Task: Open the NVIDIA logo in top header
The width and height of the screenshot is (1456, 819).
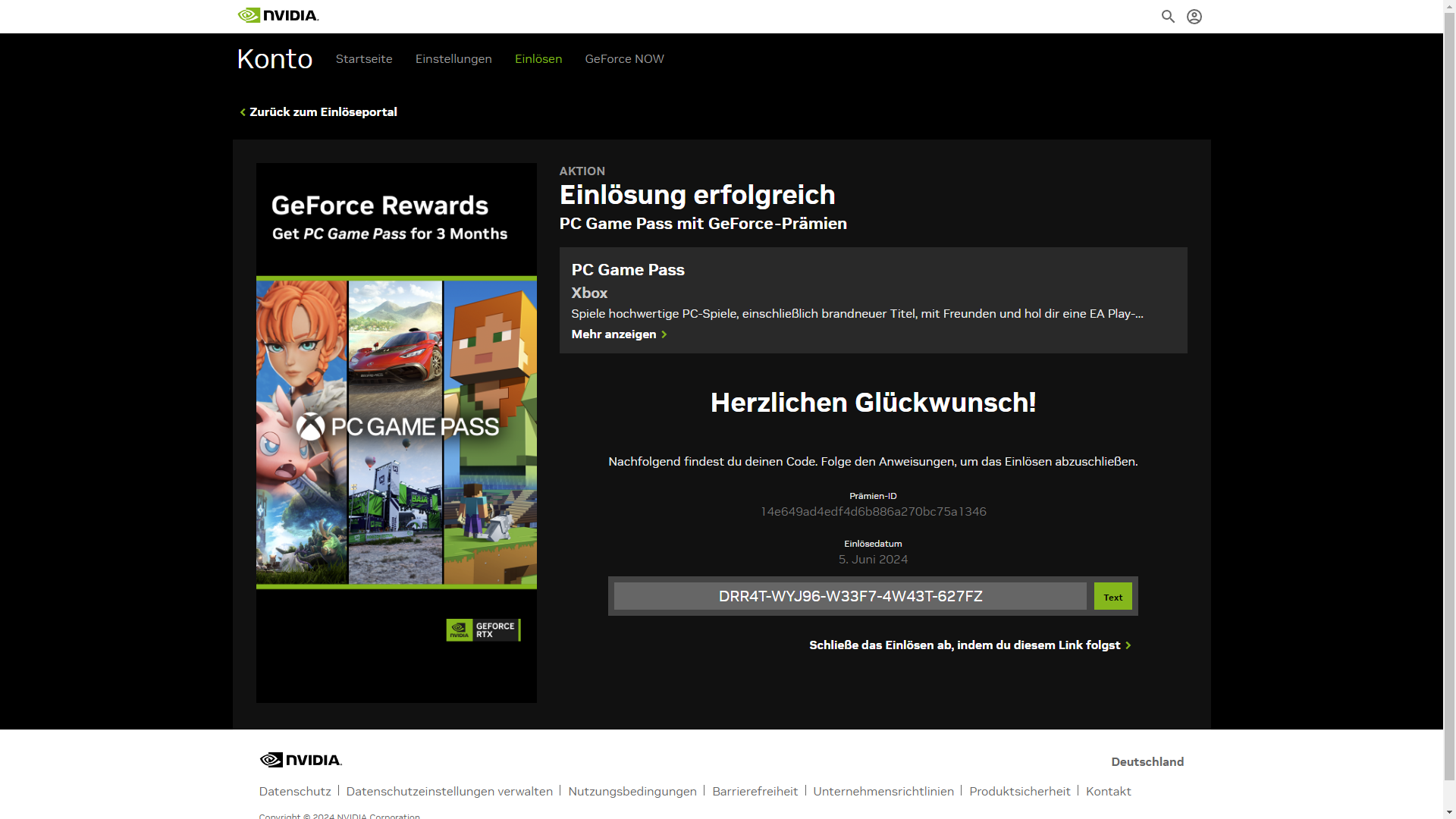Action: pos(278,15)
